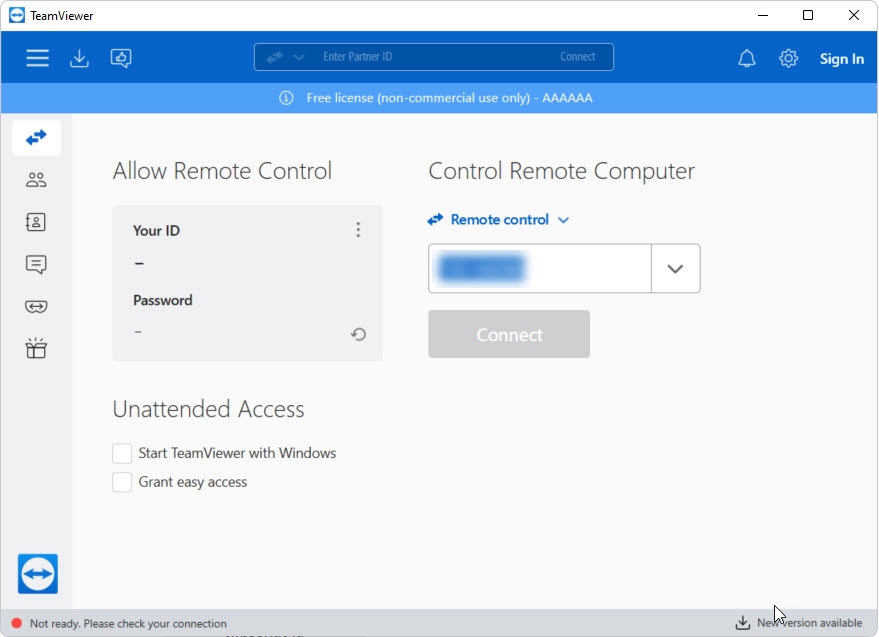The image size is (879, 637).
Task: Click New version available link
Action: tap(809, 622)
